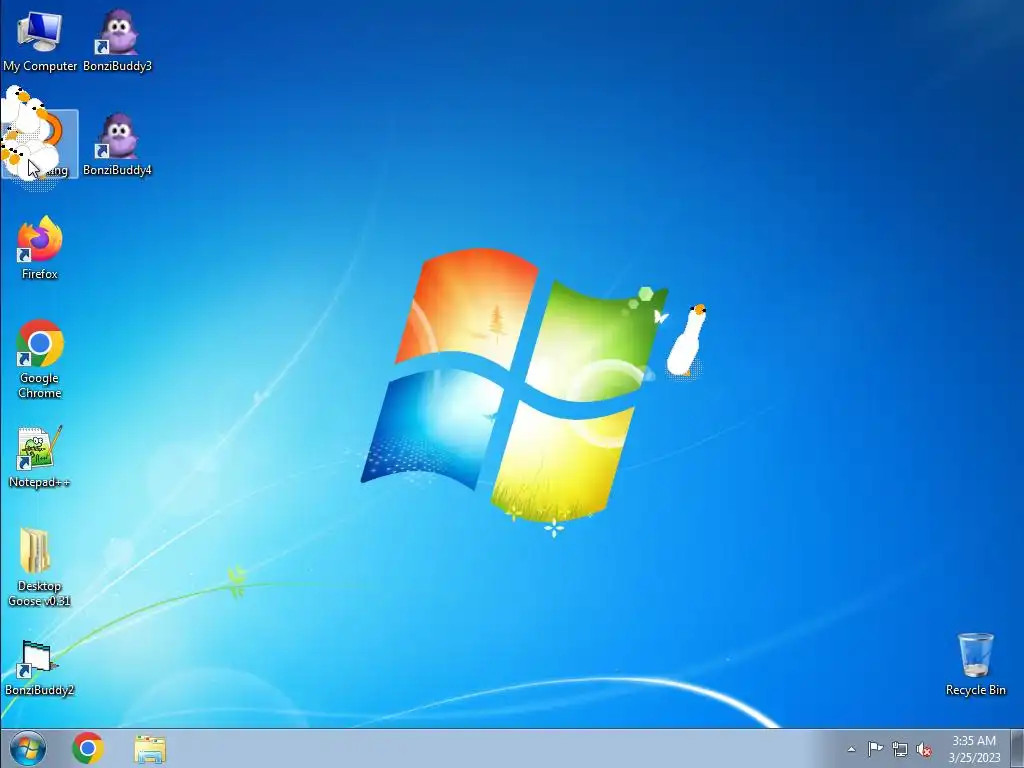This screenshot has width=1024, height=768.
Task: Show hidden system tray icons arrow
Action: (x=851, y=749)
